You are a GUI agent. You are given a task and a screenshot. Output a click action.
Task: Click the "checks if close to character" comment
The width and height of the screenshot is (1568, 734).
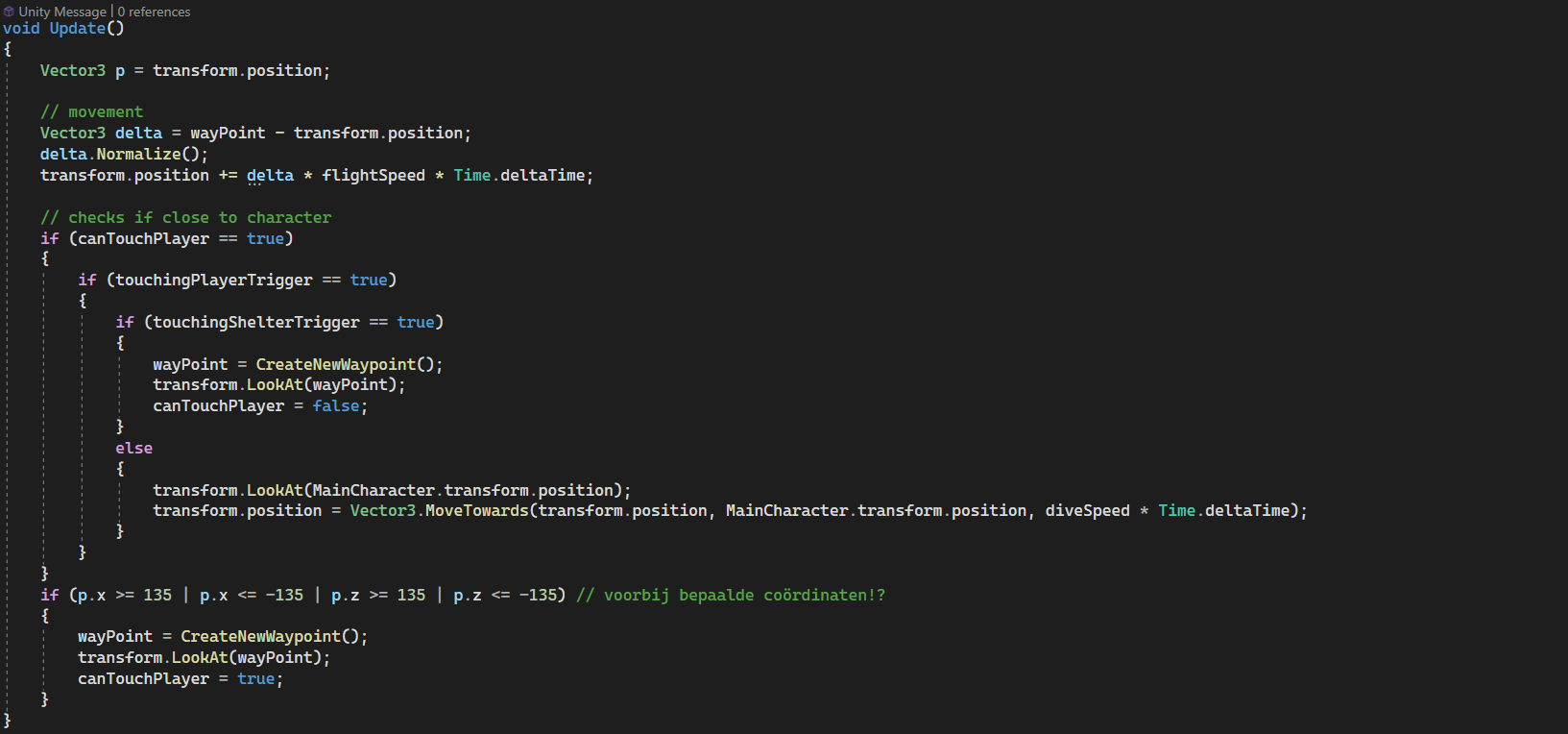[x=185, y=217]
